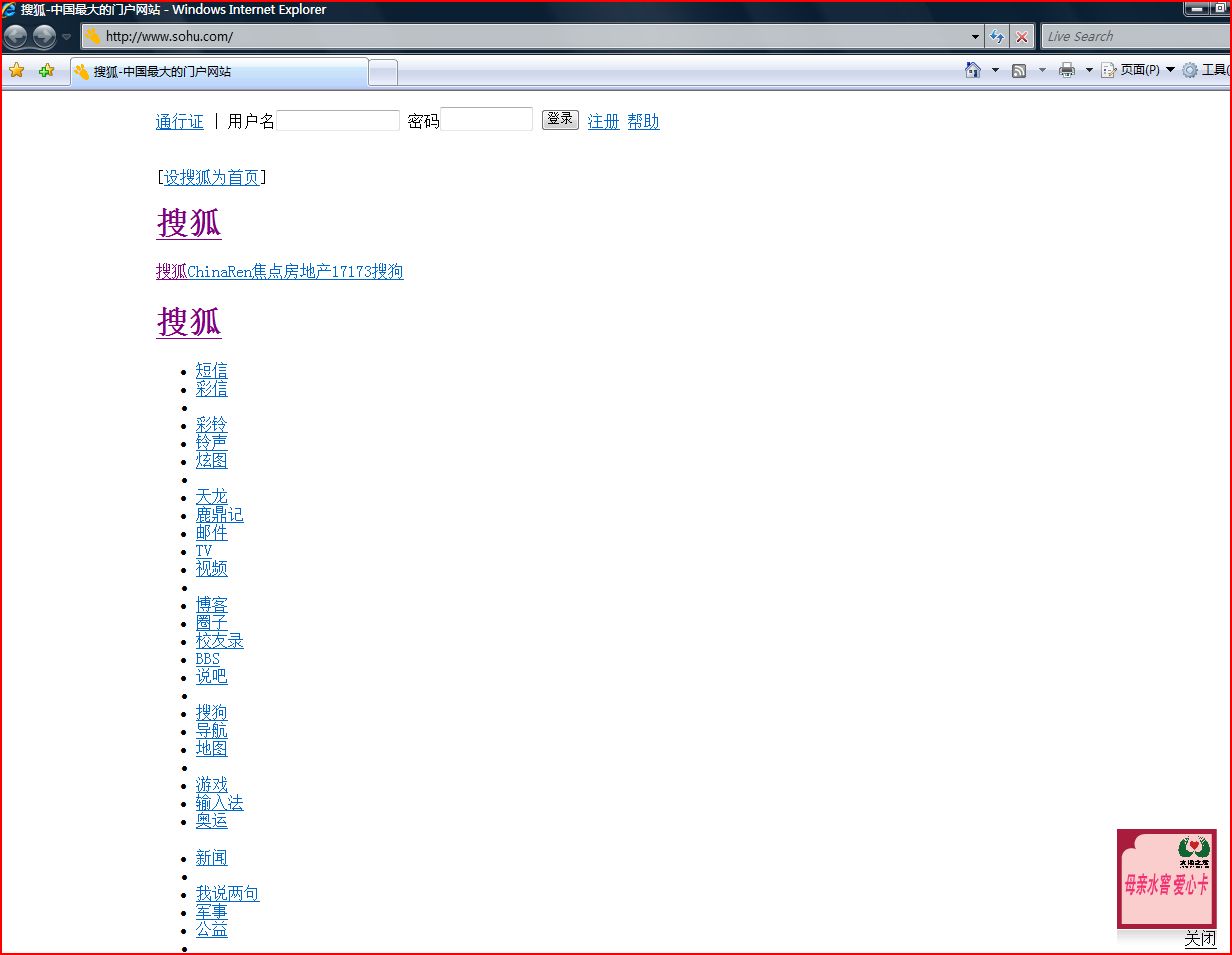Click the 密码 password field
This screenshot has height=955, width=1232.
(x=487, y=120)
